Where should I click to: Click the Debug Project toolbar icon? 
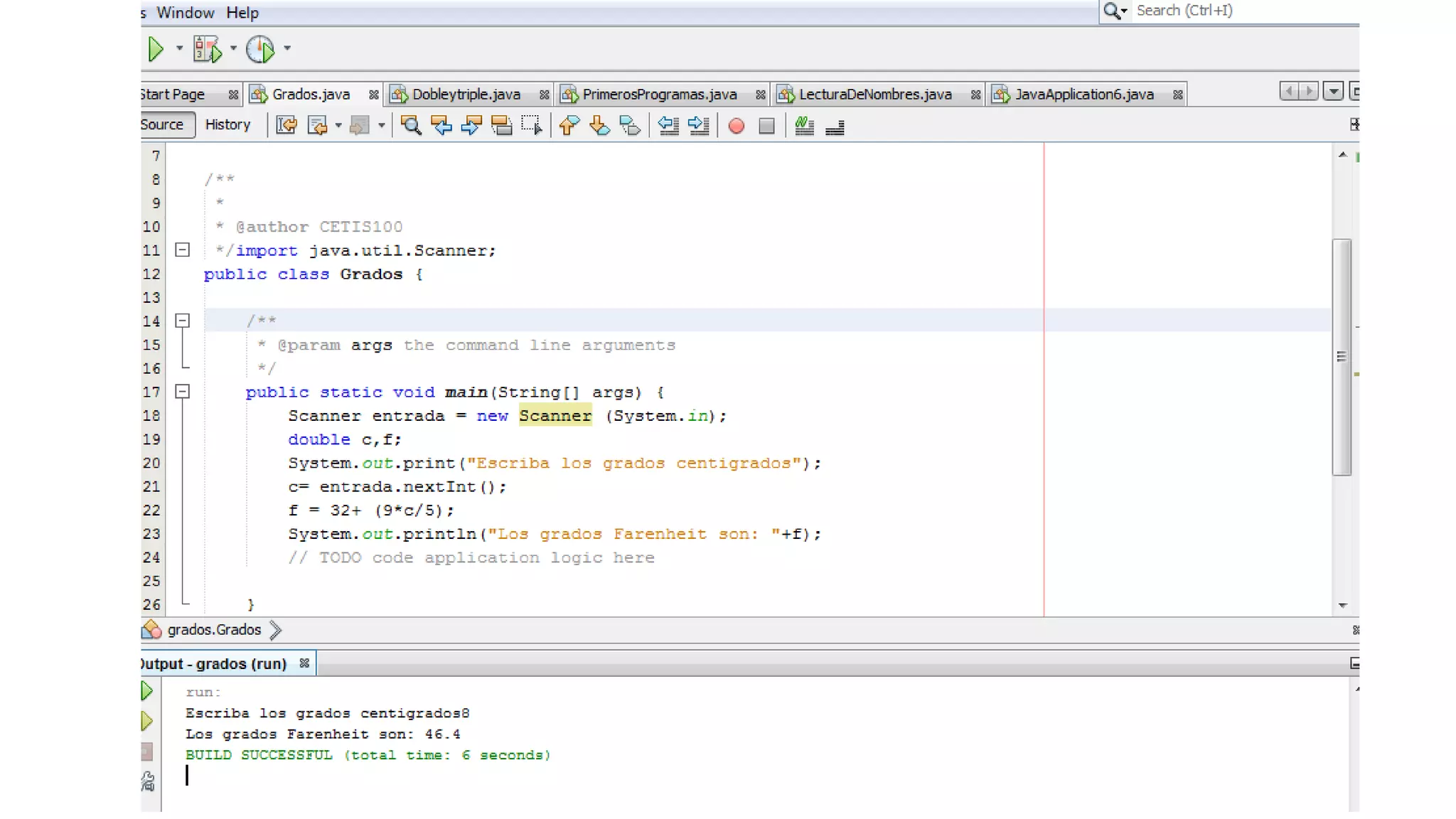pyautogui.click(x=207, y=49)
